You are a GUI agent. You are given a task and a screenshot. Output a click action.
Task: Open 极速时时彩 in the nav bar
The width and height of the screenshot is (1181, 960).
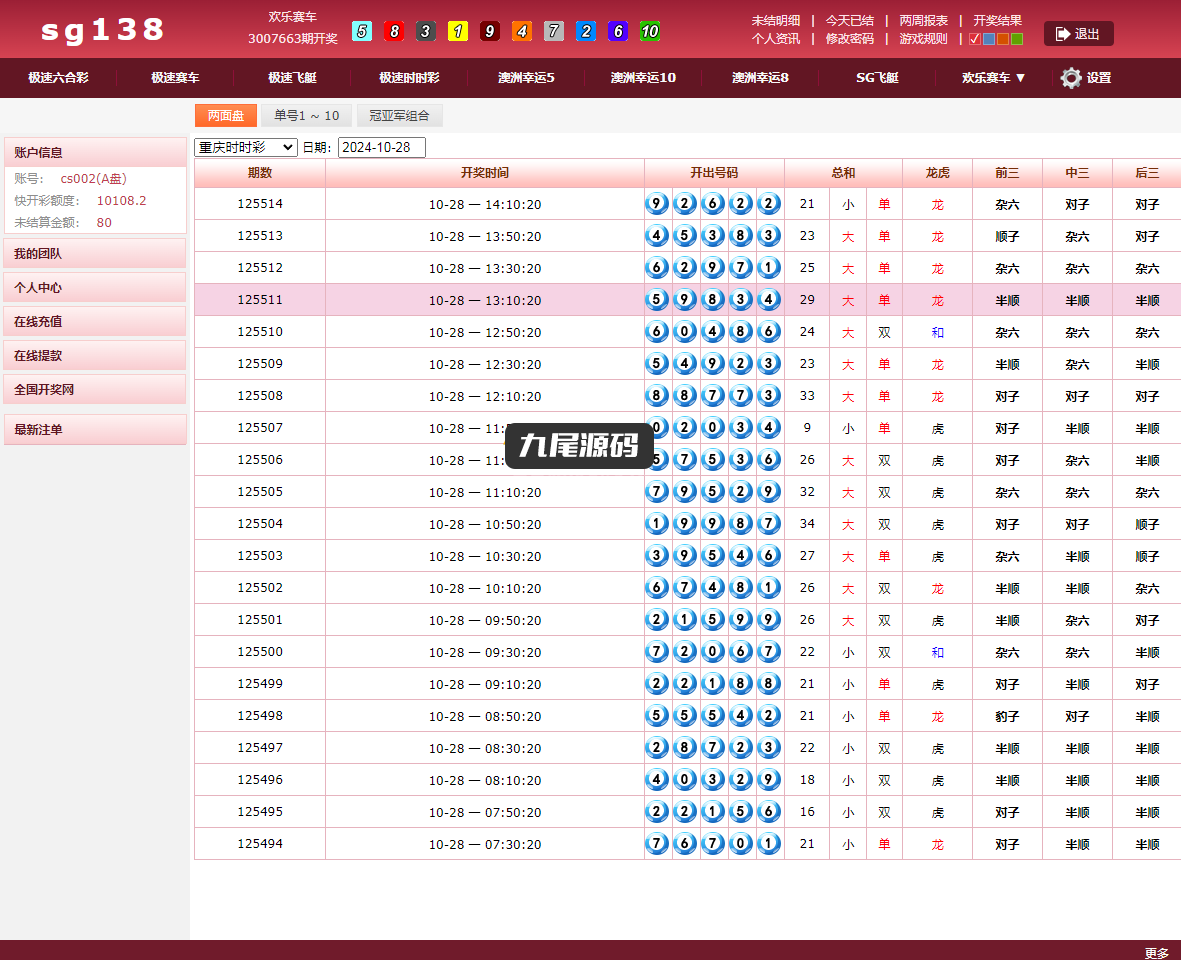pyautogui.click(x=409, y=78)
